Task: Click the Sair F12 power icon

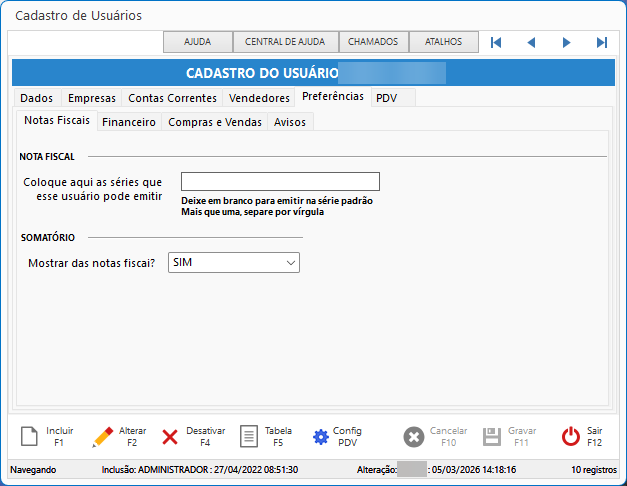Action: coord(571,436)
